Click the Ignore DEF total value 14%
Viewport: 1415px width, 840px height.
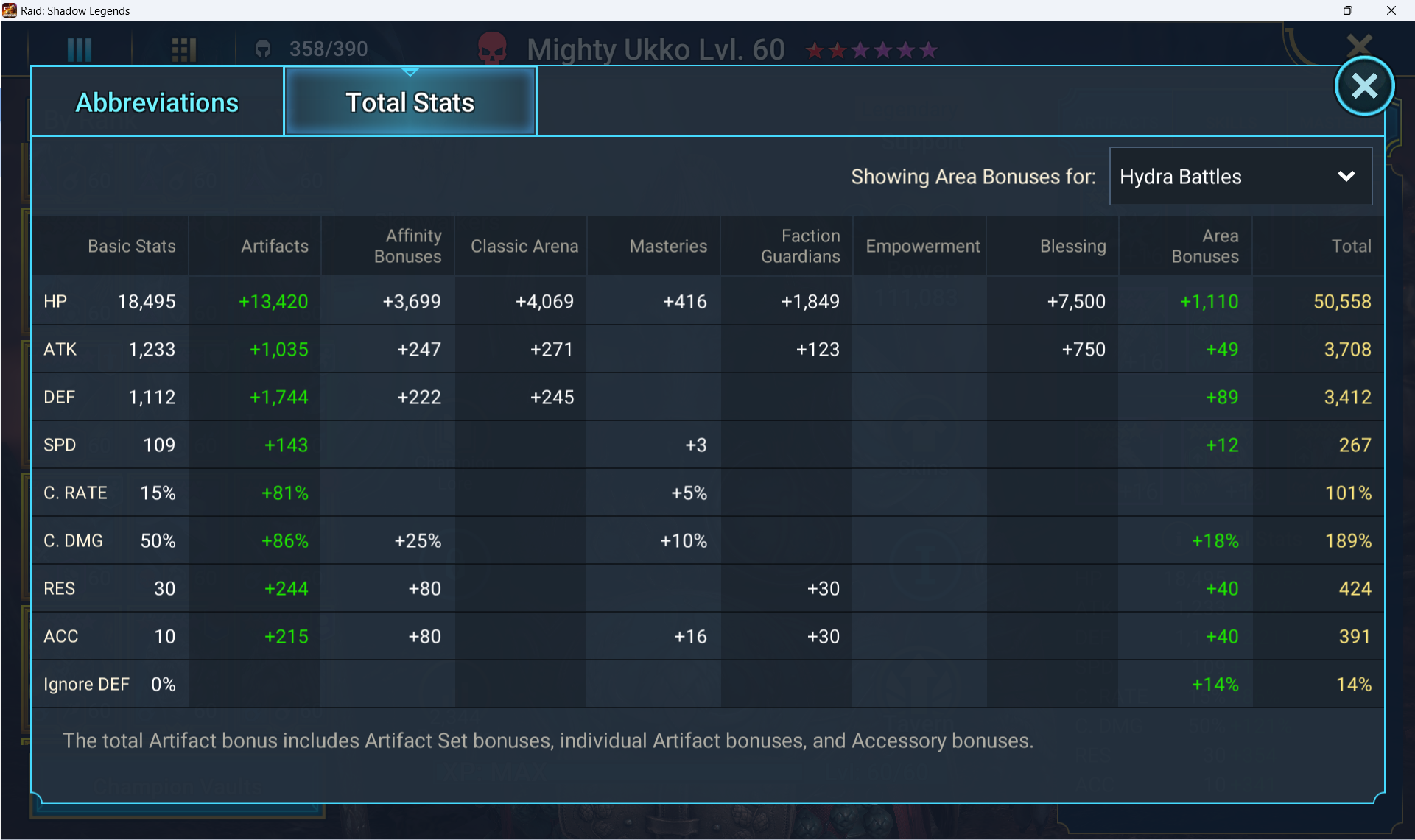1354,684
